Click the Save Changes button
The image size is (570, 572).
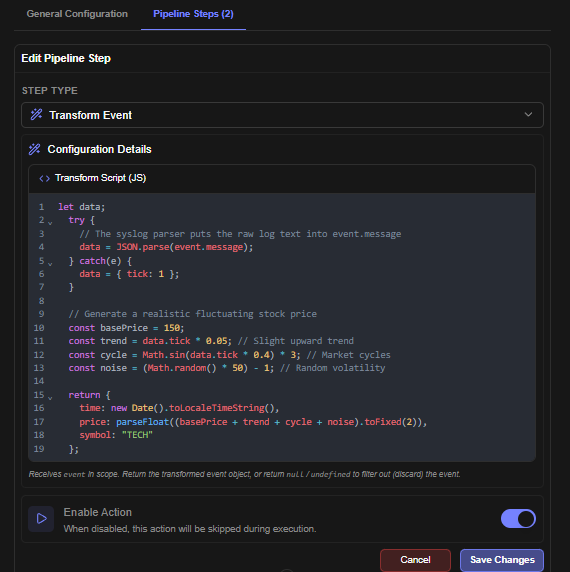(502, 560)
